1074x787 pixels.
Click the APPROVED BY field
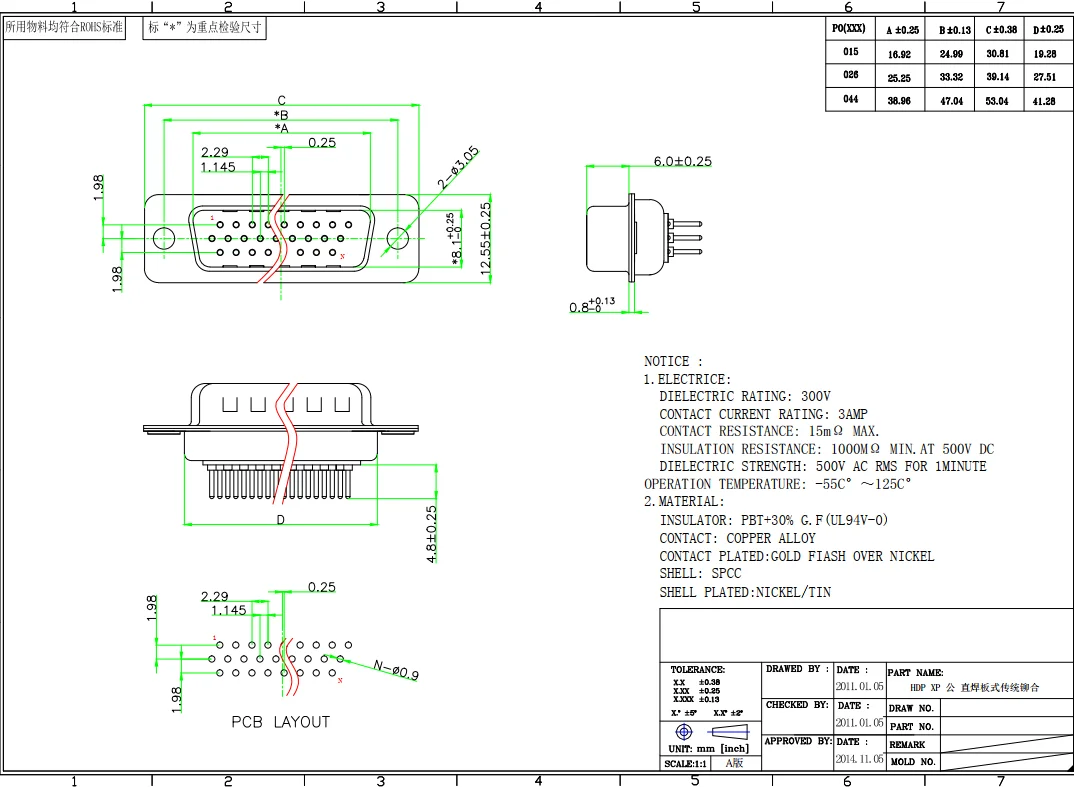pyautogui.click(x=797, y=742)
